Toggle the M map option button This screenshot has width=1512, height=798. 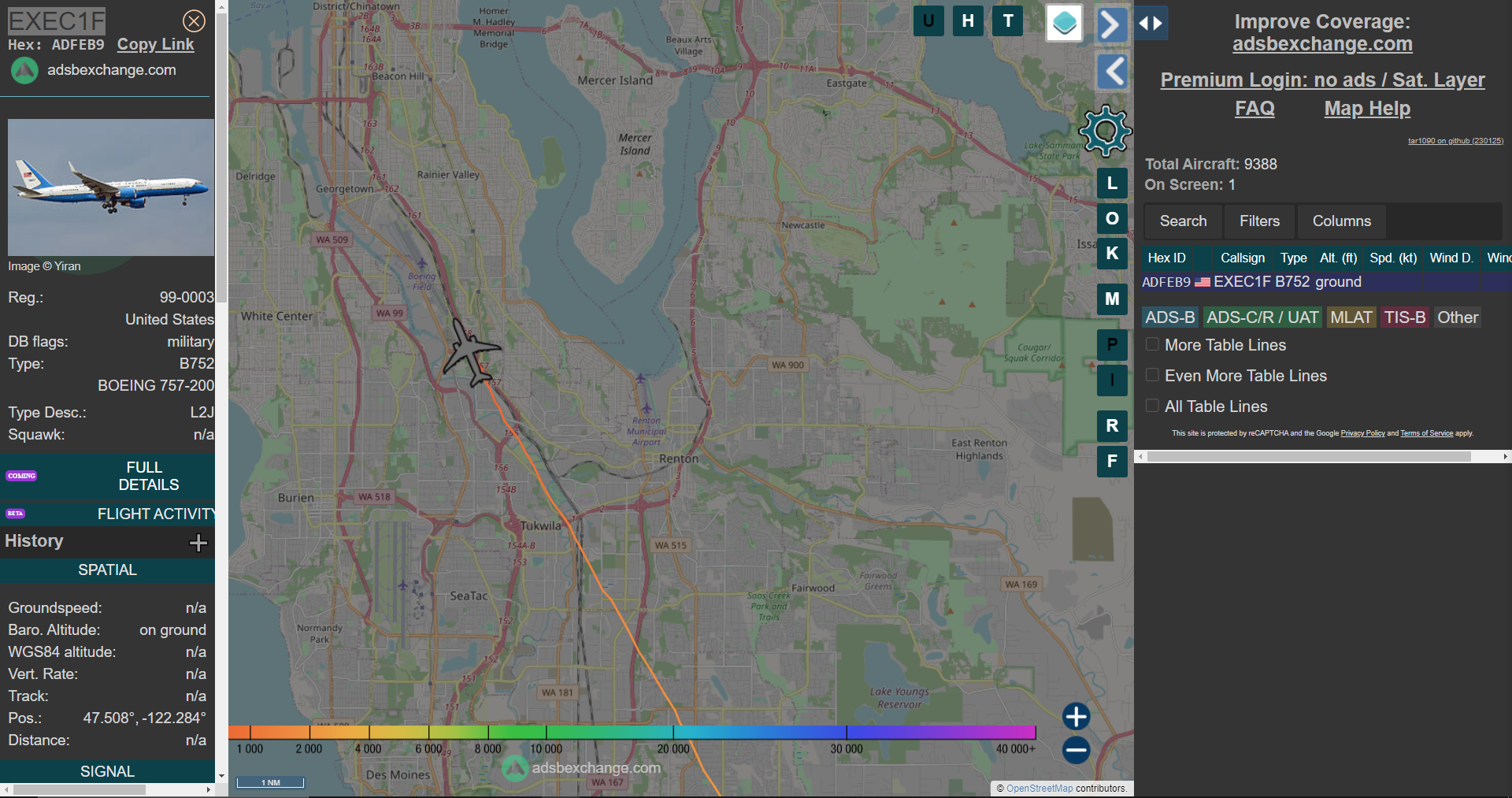click(1112, 299)
